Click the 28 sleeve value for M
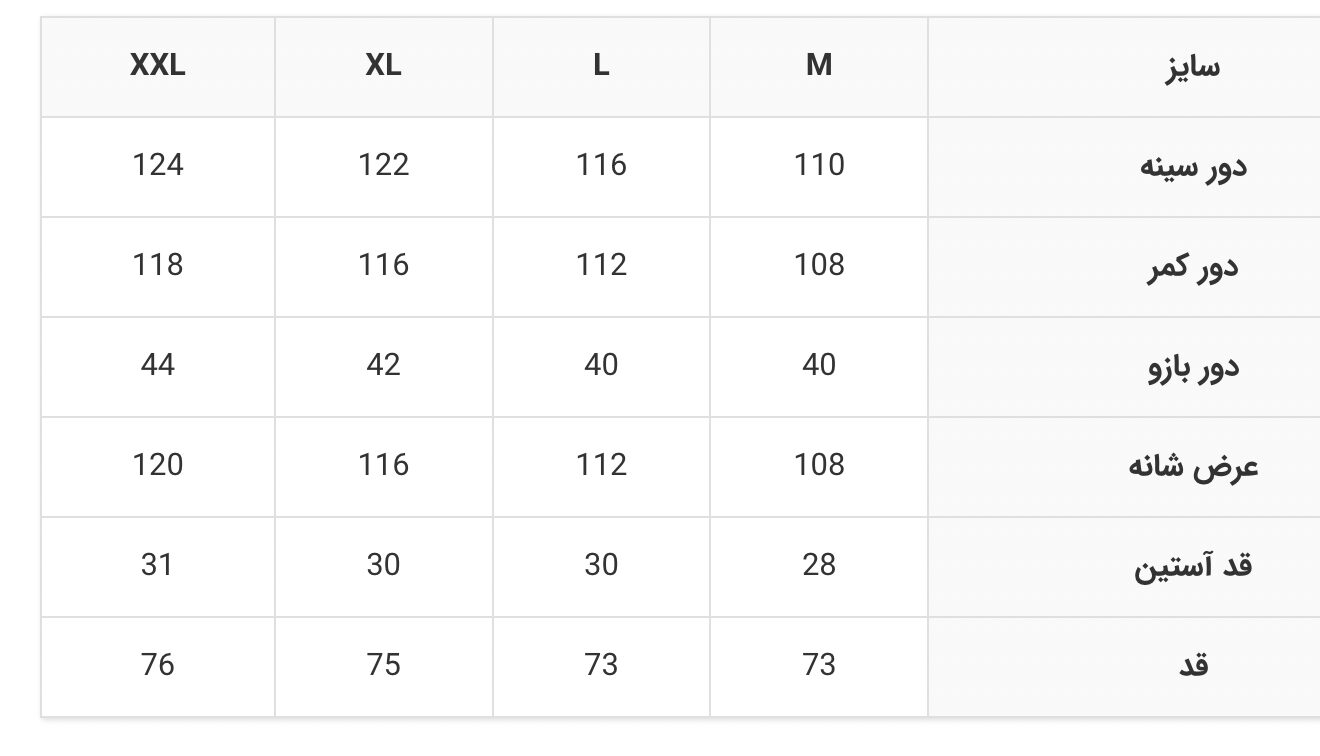This screenshot has height=756, width=1320. 819,565
